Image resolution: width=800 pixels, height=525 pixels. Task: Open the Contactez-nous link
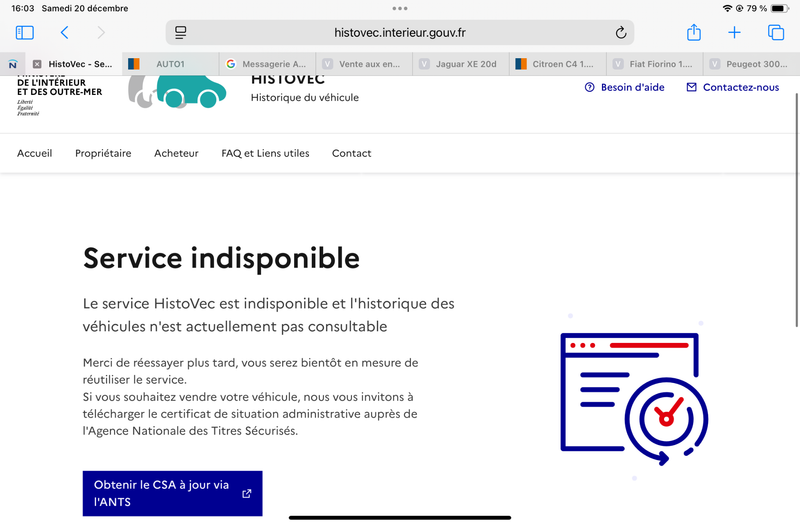point(732,87)
